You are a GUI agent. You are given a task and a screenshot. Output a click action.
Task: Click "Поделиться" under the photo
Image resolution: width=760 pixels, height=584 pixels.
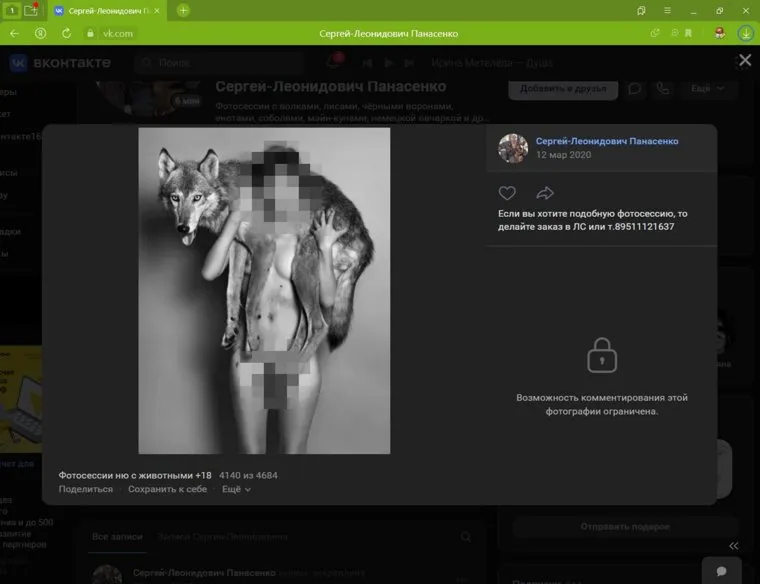pyautogui.click(x=86, y=489)
